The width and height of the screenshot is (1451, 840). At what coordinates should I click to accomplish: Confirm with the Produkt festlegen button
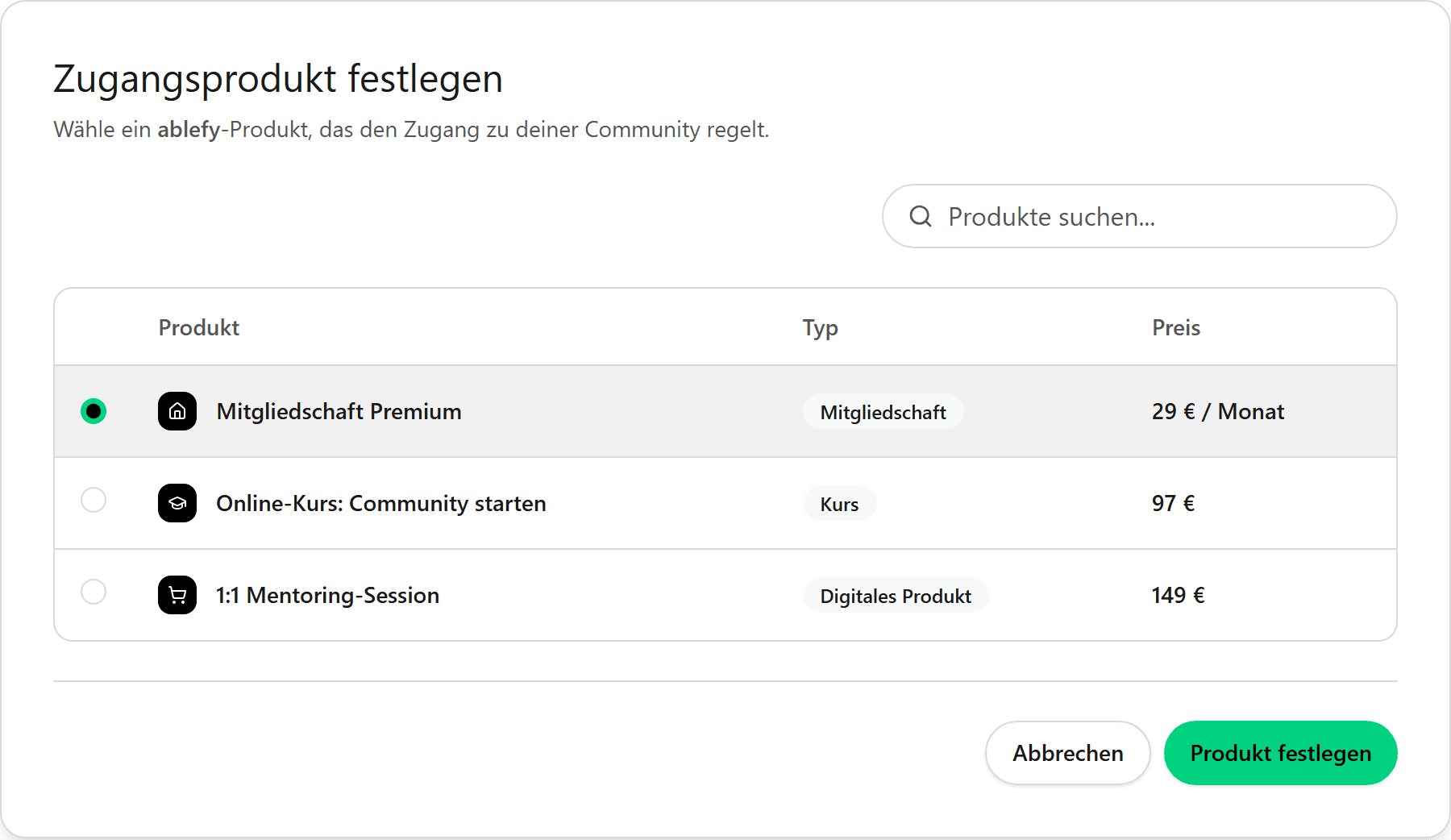coord(1281,753)
